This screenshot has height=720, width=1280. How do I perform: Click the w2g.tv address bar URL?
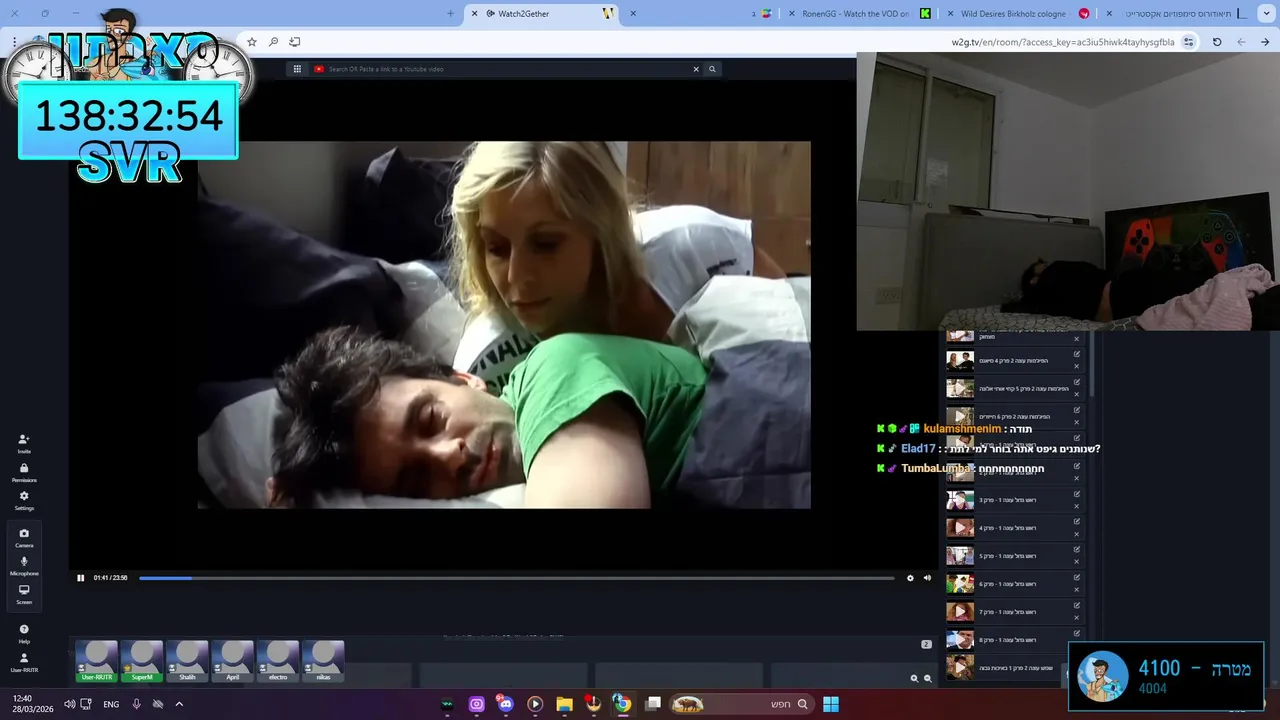pyautogui.click(x=1063, y=42)
